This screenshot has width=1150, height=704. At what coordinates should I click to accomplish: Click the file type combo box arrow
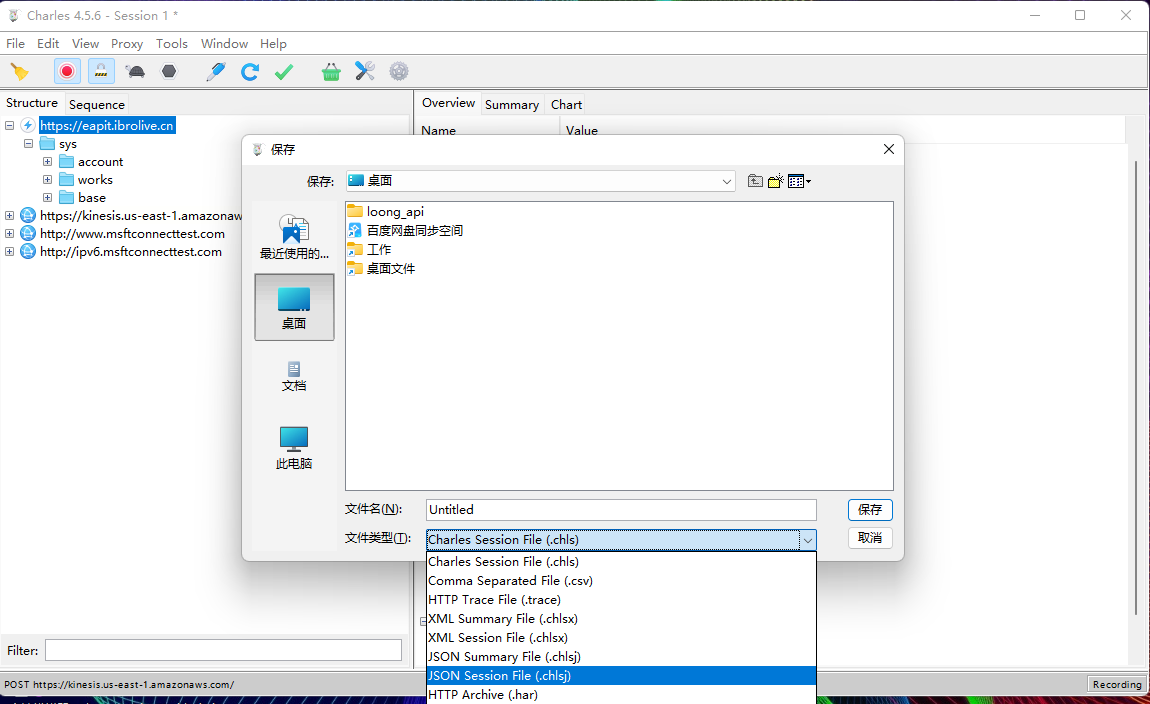(x=807, y=540)
